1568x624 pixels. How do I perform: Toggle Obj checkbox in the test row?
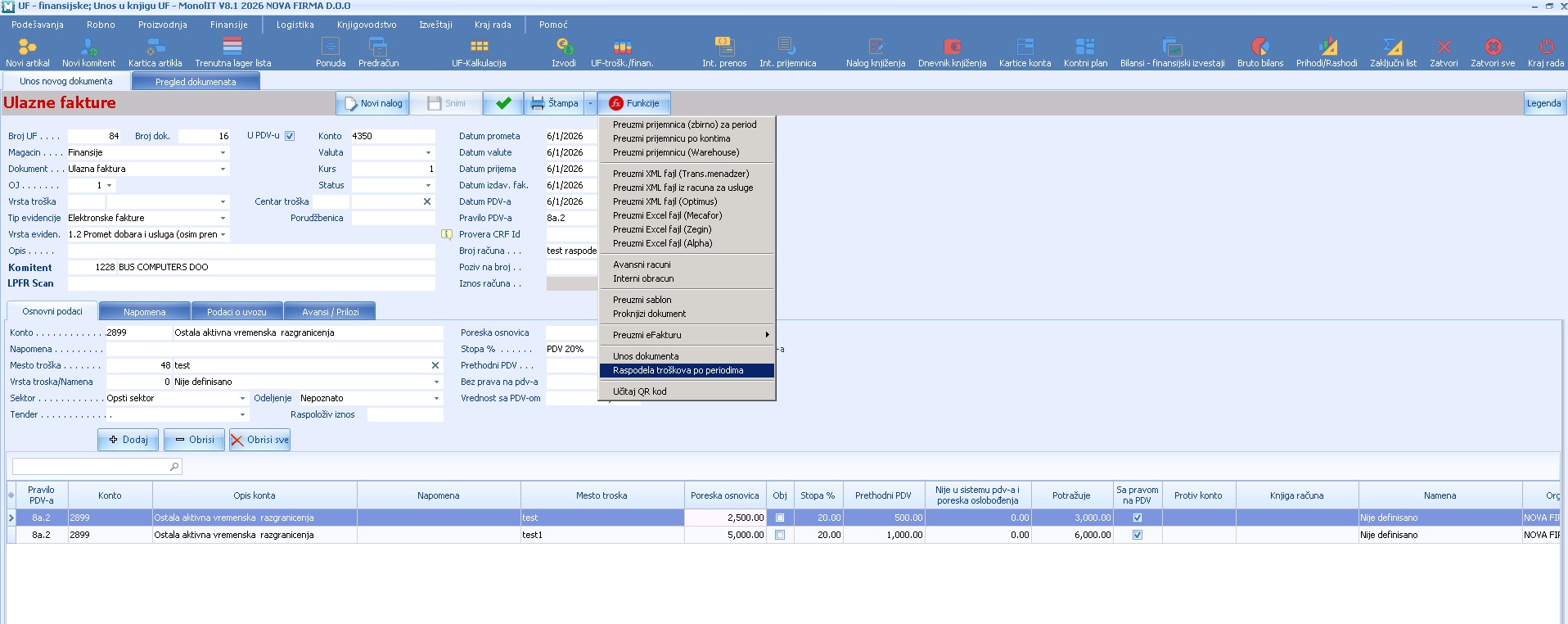click(x=780, y=518)
